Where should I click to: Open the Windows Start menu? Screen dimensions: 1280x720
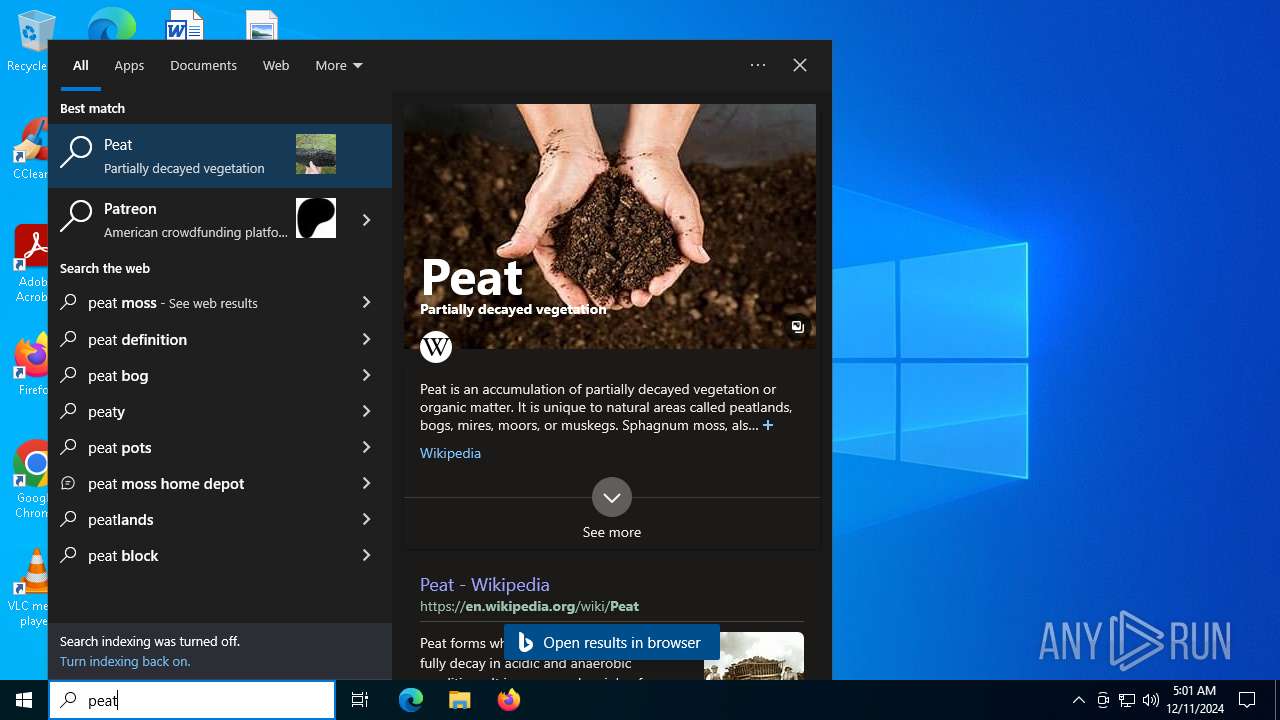click(24, 700)
